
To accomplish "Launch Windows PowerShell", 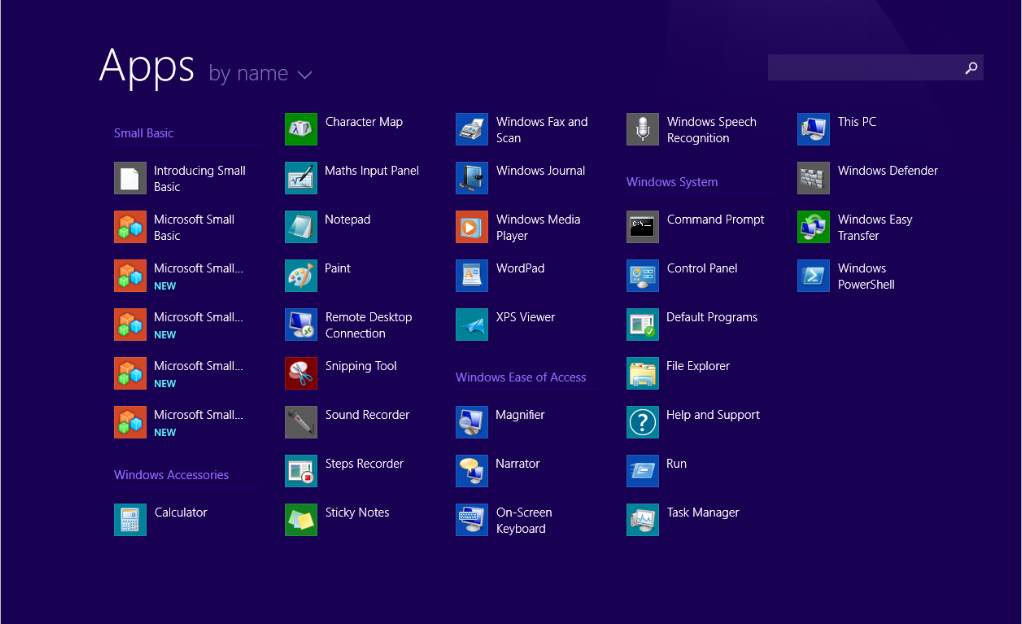I will [813, 276].
